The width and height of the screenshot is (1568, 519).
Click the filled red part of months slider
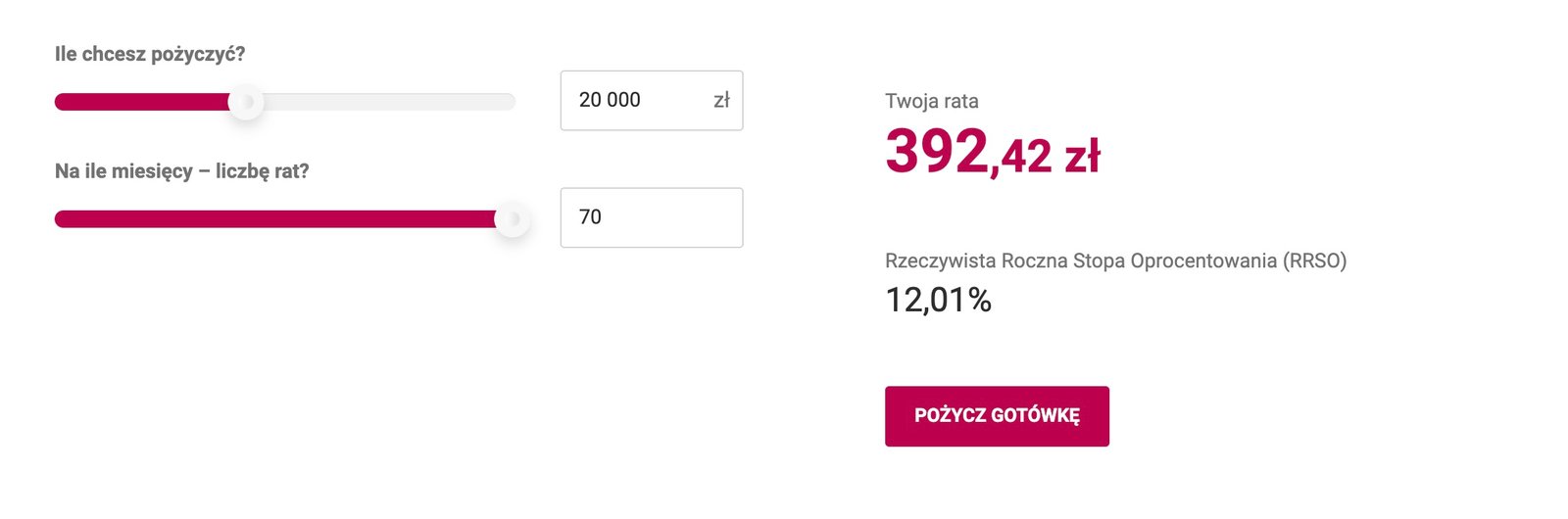click(274, 218)
